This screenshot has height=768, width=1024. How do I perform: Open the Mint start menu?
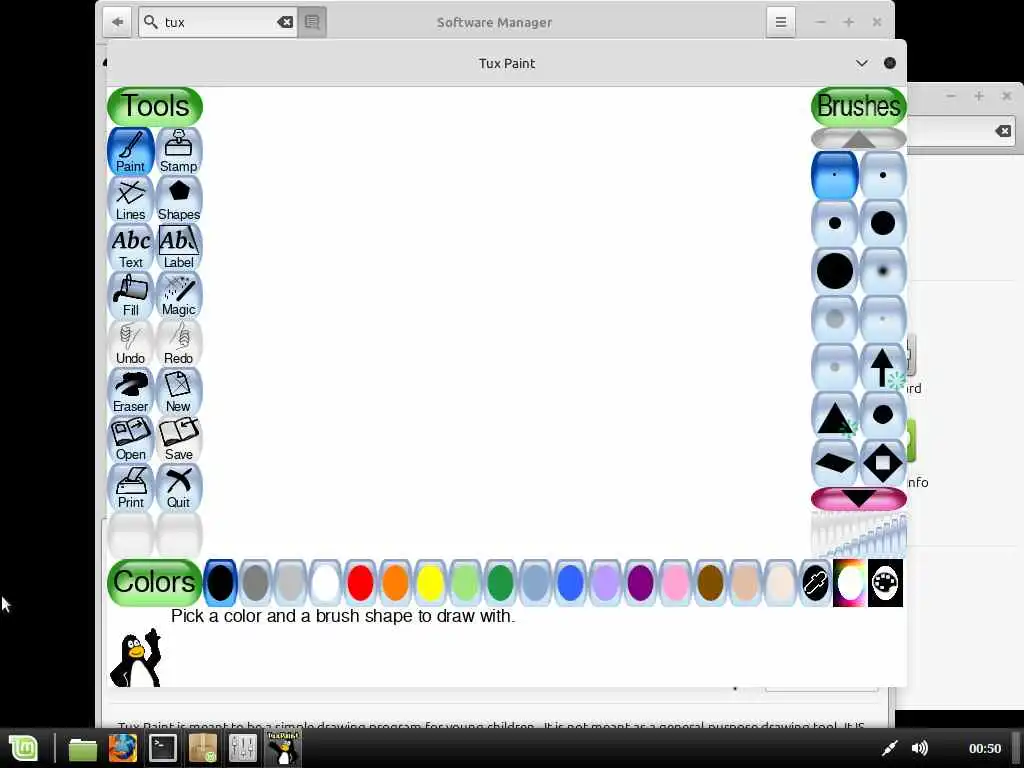click(x=24, y=748)
